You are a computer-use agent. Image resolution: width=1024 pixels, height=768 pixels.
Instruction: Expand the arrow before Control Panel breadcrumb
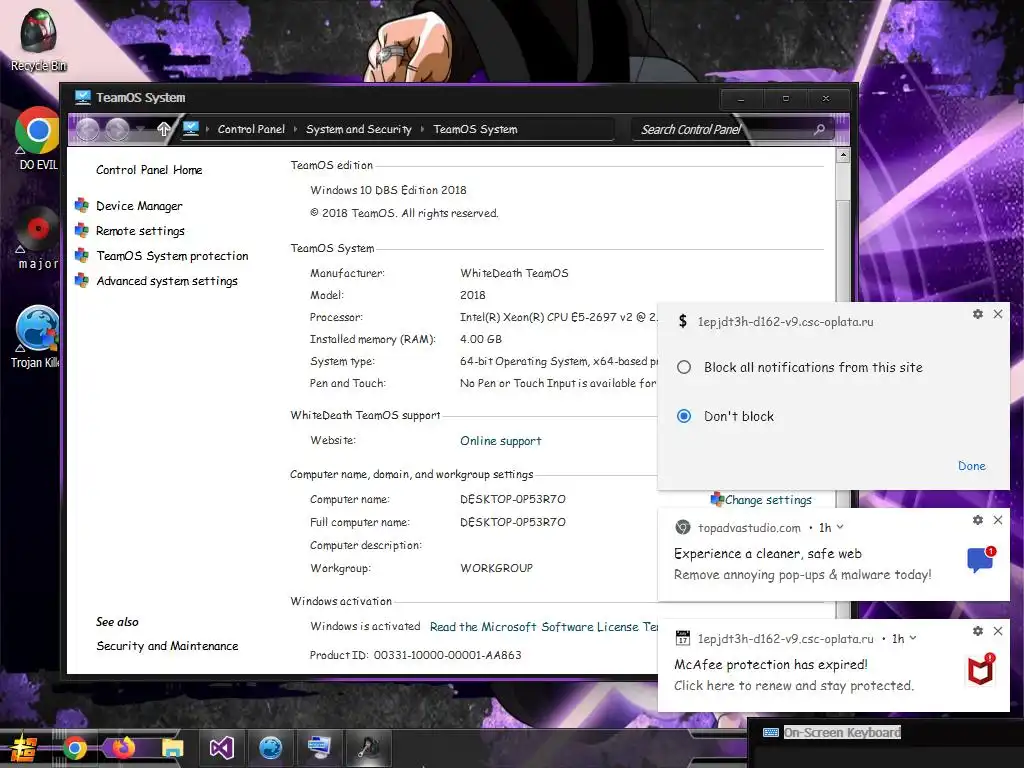pyautogui.click(x=208, y=129)
